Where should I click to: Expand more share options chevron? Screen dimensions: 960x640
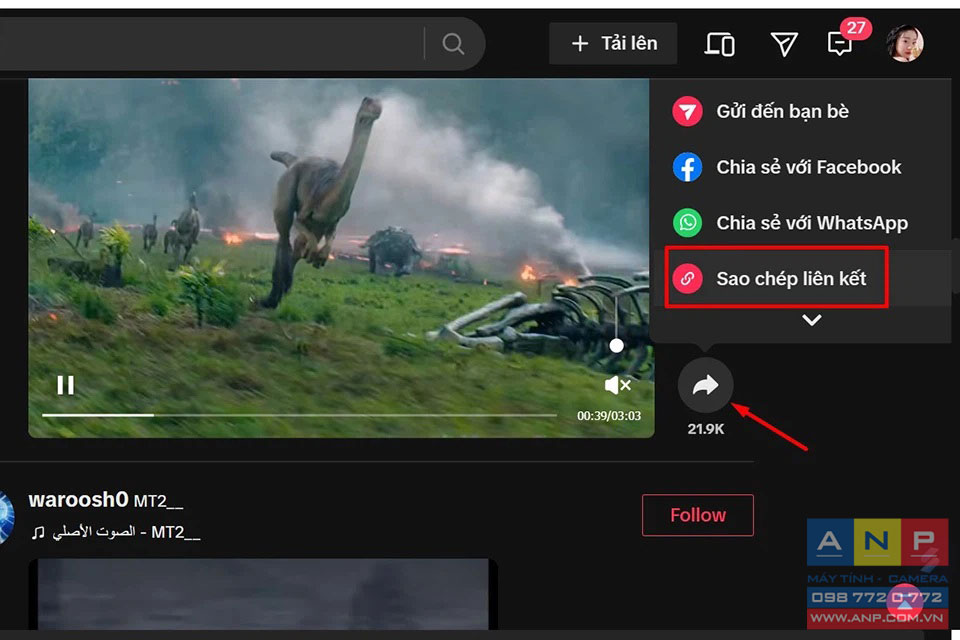click(812, 320)
